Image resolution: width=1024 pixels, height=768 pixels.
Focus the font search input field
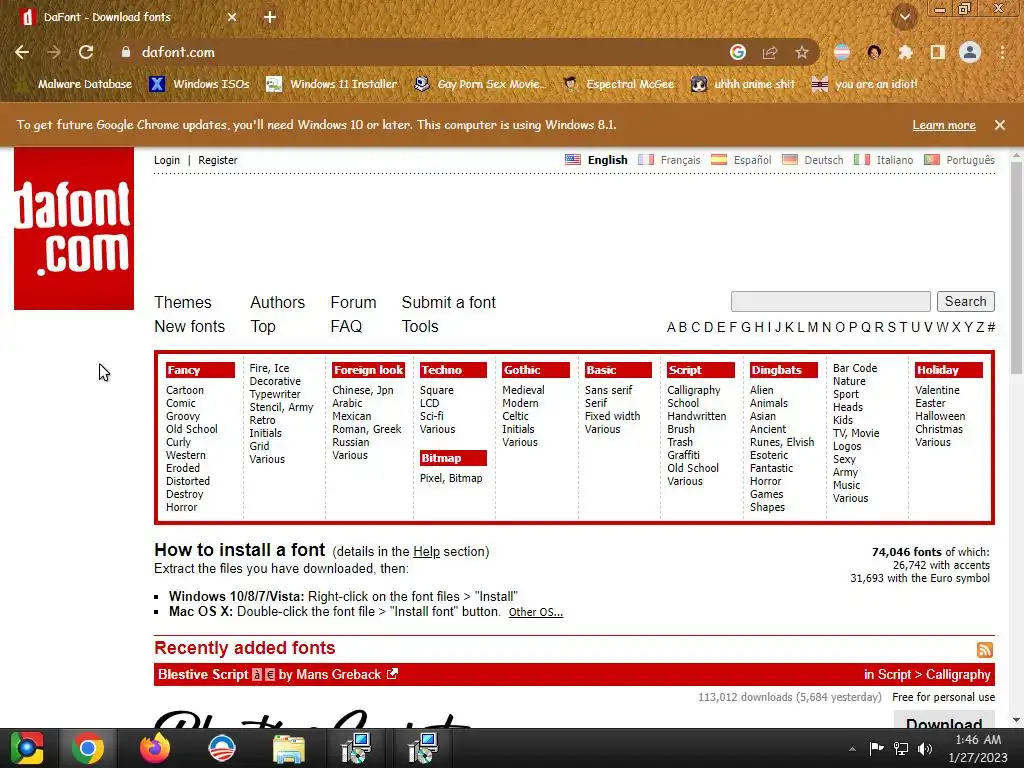pos(831,301)
